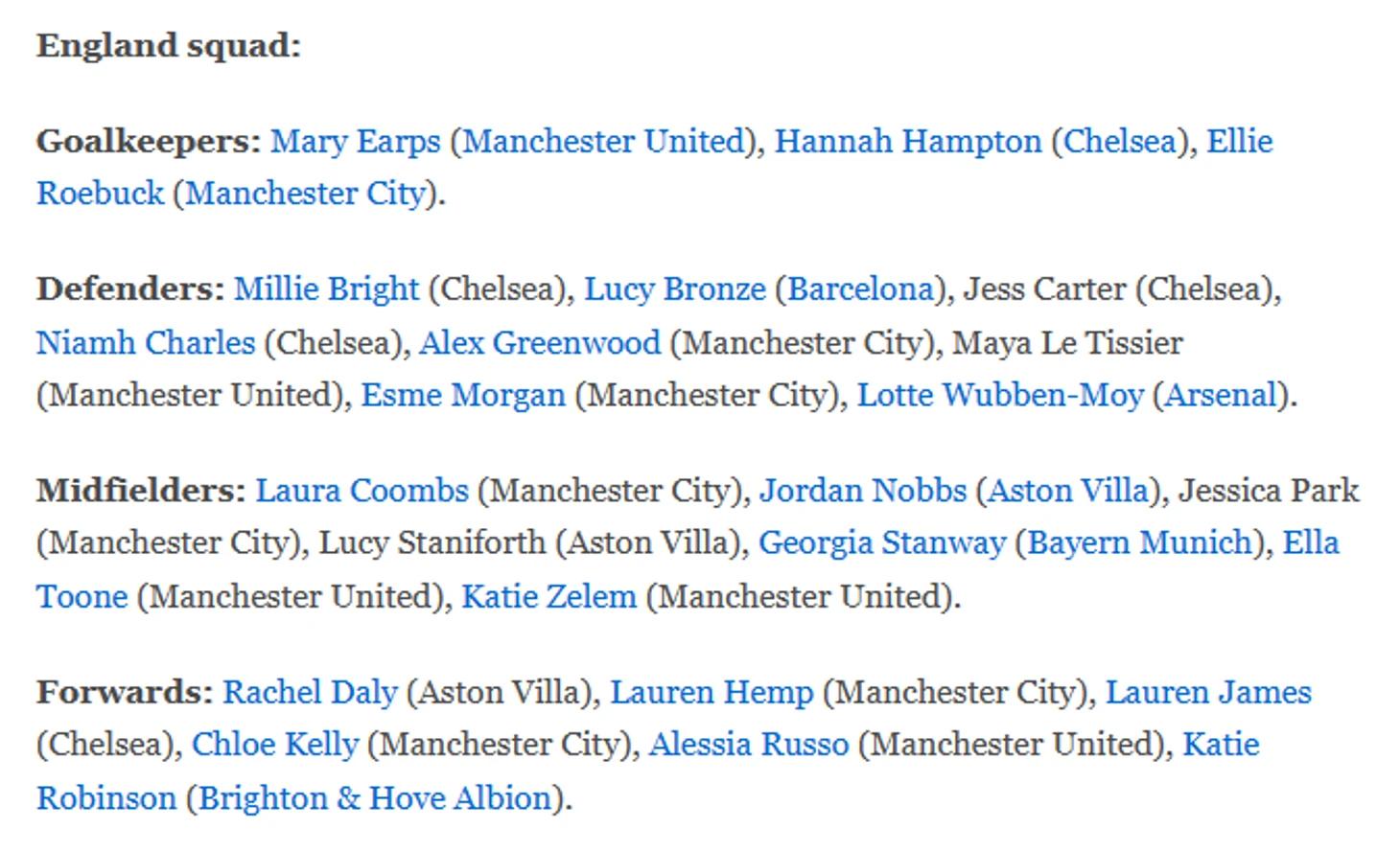
Task: Open the Laura Coombs link
Action: pyautogui.click(x=362, y=491)
